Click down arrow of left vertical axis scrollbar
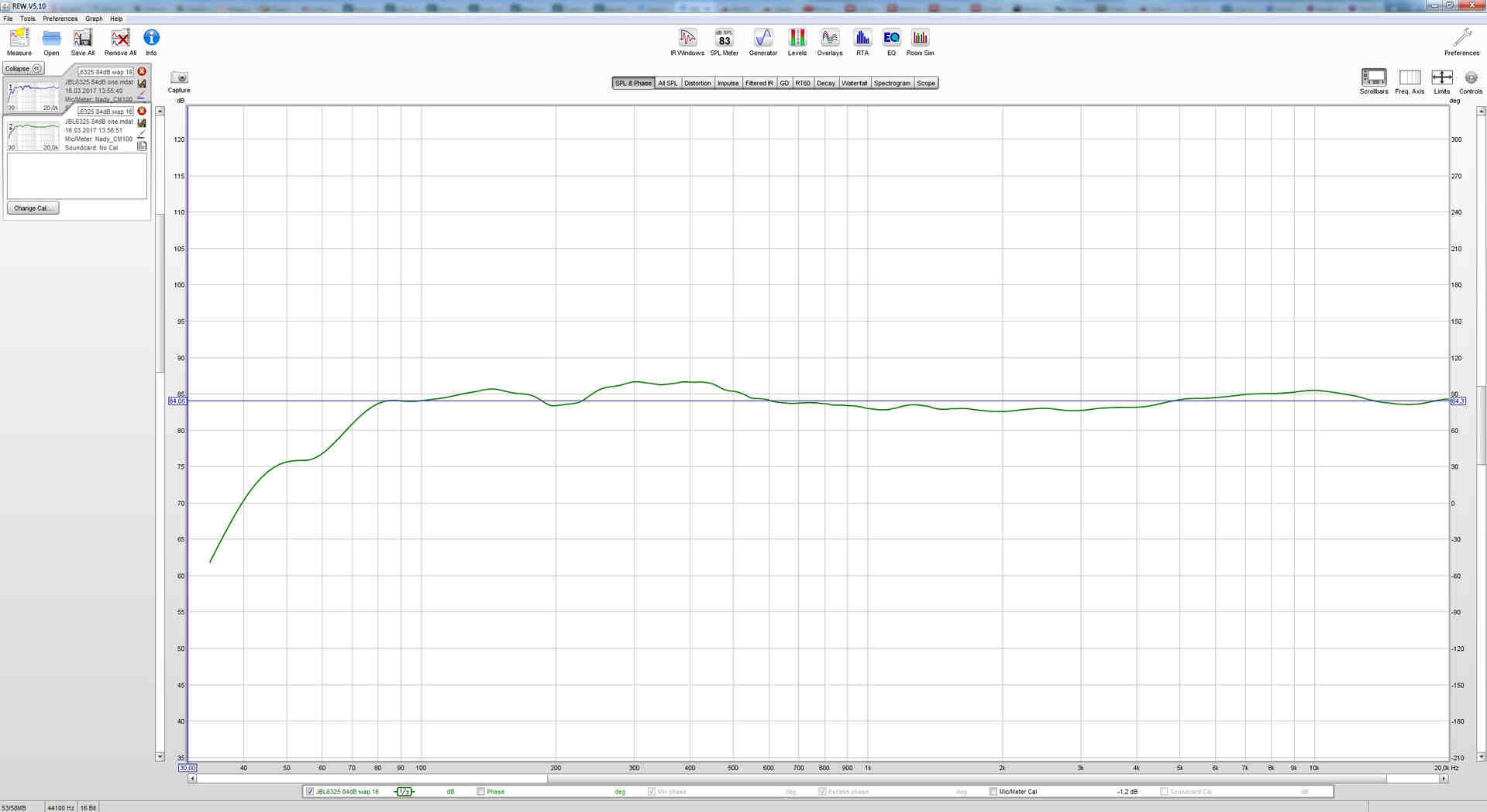This screenshot has width=1487, height=812. [160, 756]
